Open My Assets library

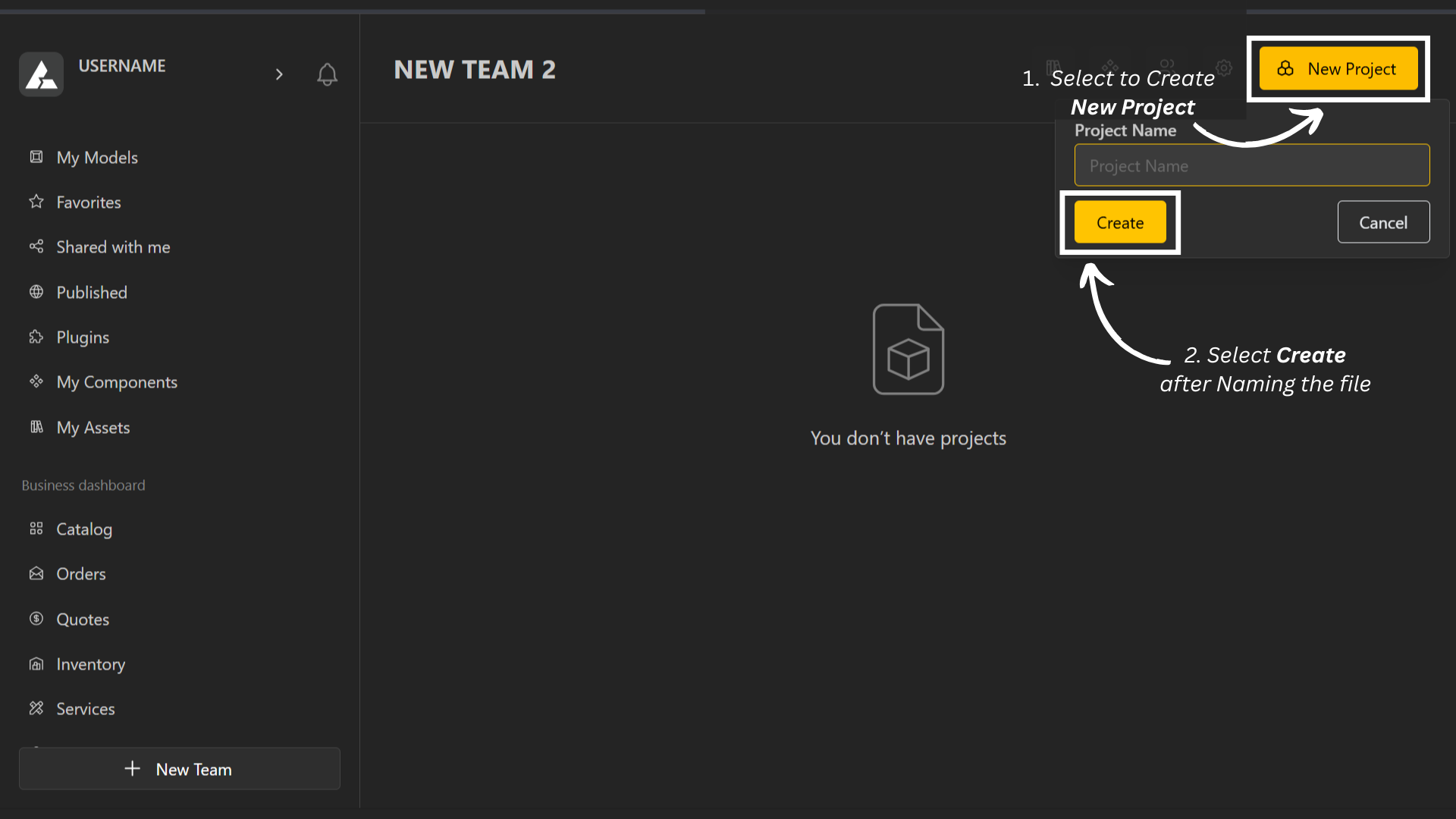point(93,428)
